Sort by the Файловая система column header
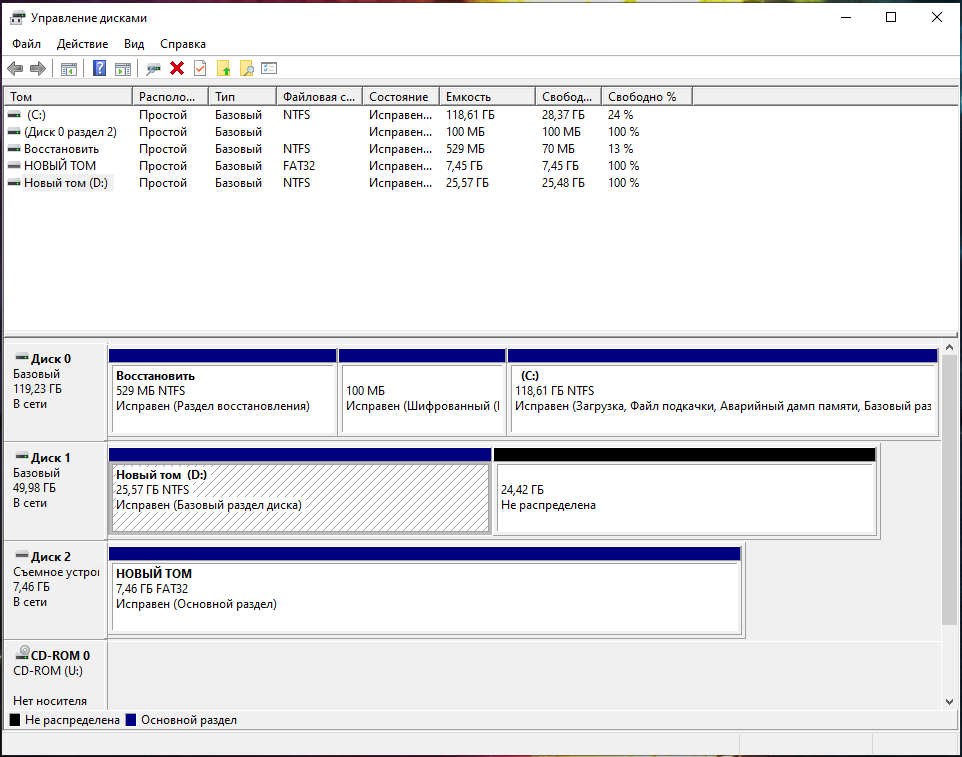962x757 pixels. pos(318,97)
